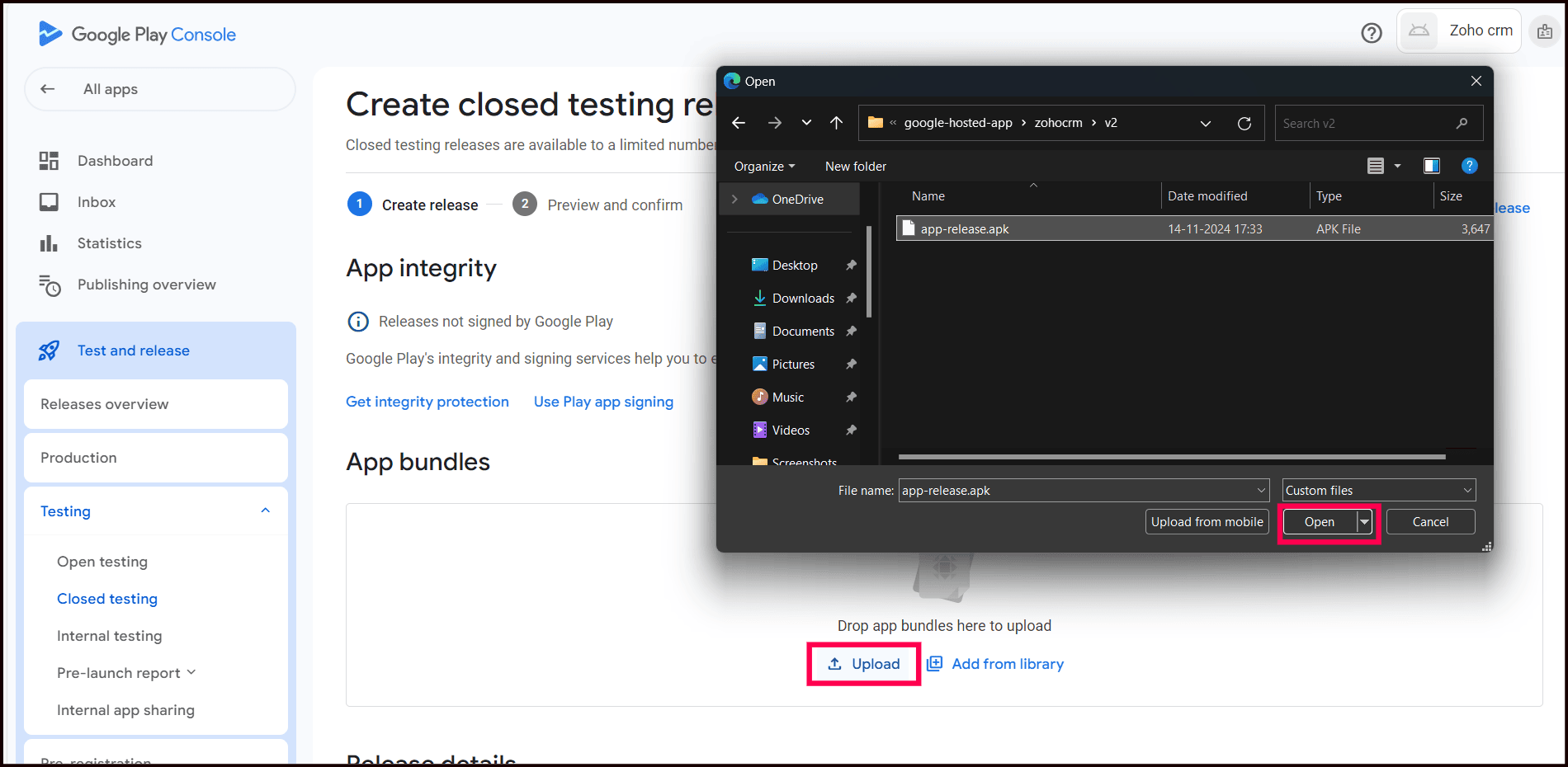Open the view options dropdown arrow
The height and width of the screenshot is (767, 1568).
[1397, 166]
